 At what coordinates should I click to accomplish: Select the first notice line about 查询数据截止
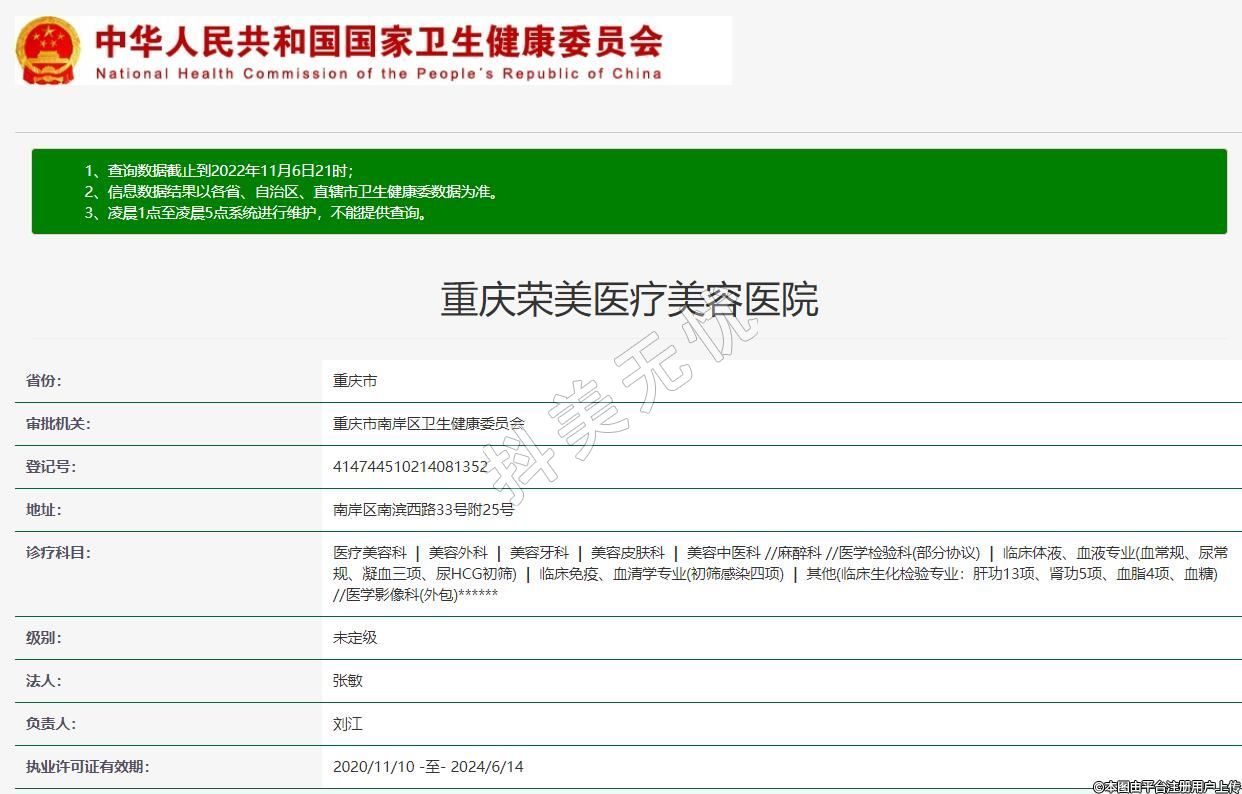[x=218, y=171]
